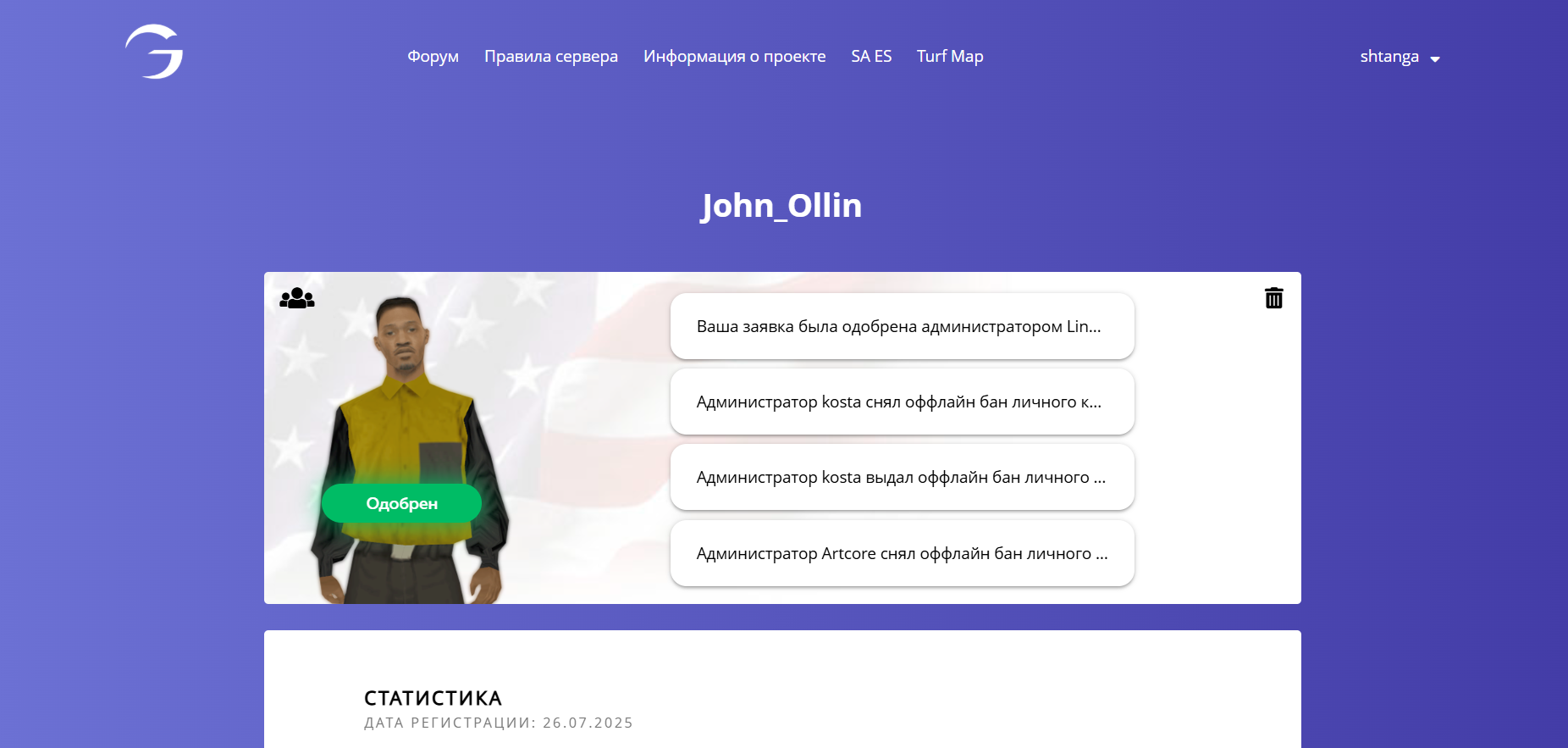Click the John_Ollin profile heading
The image size is (1568, 748).
point(781,206)
